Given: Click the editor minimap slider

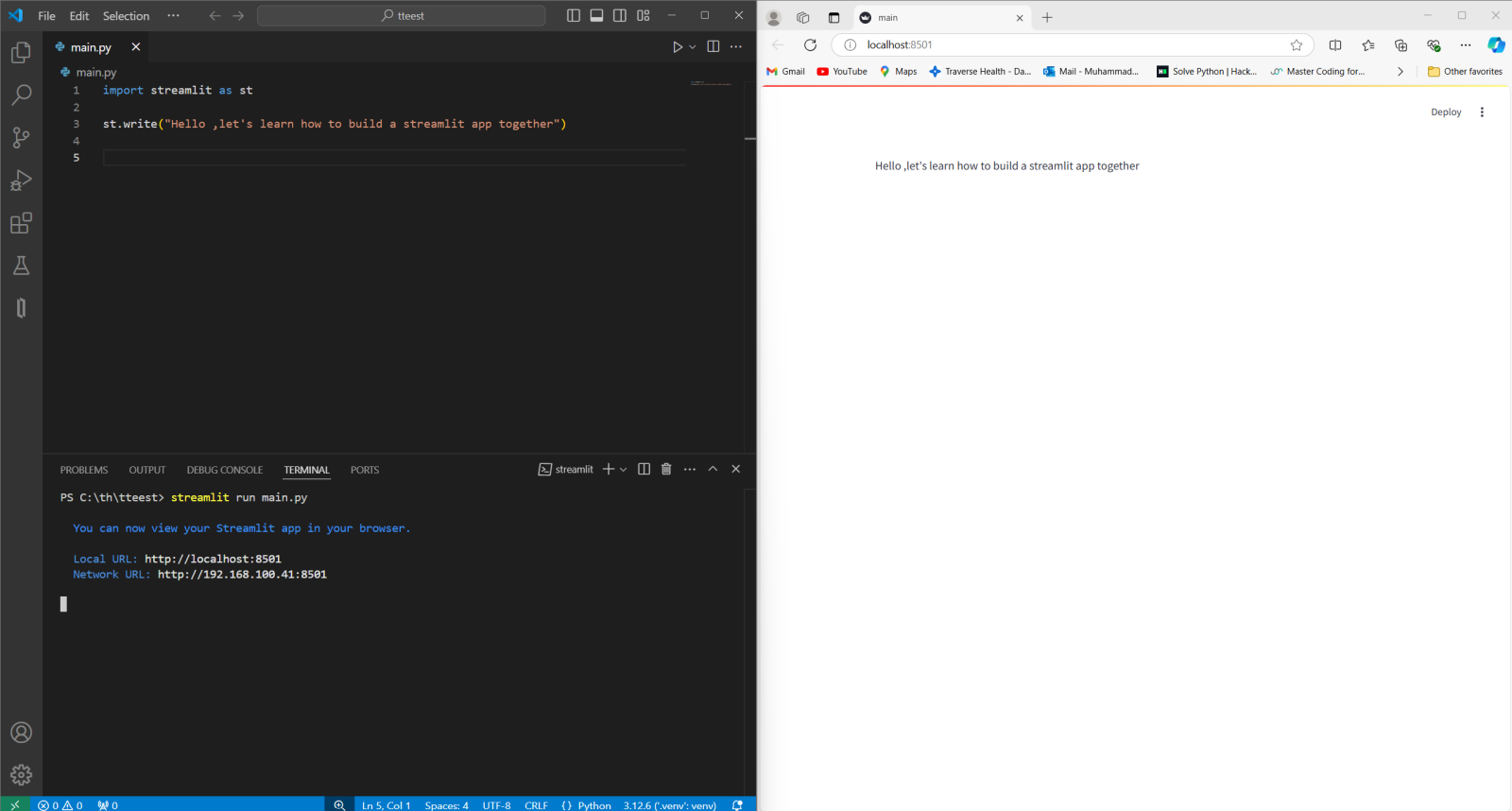Looking at the screenshot, I should (711, 84).
